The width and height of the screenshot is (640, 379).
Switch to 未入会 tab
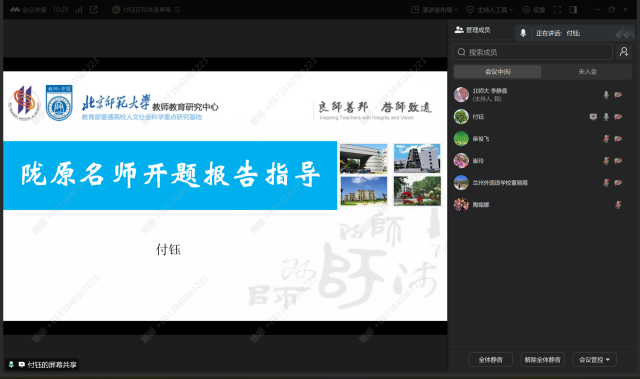(x=587, y=71)
